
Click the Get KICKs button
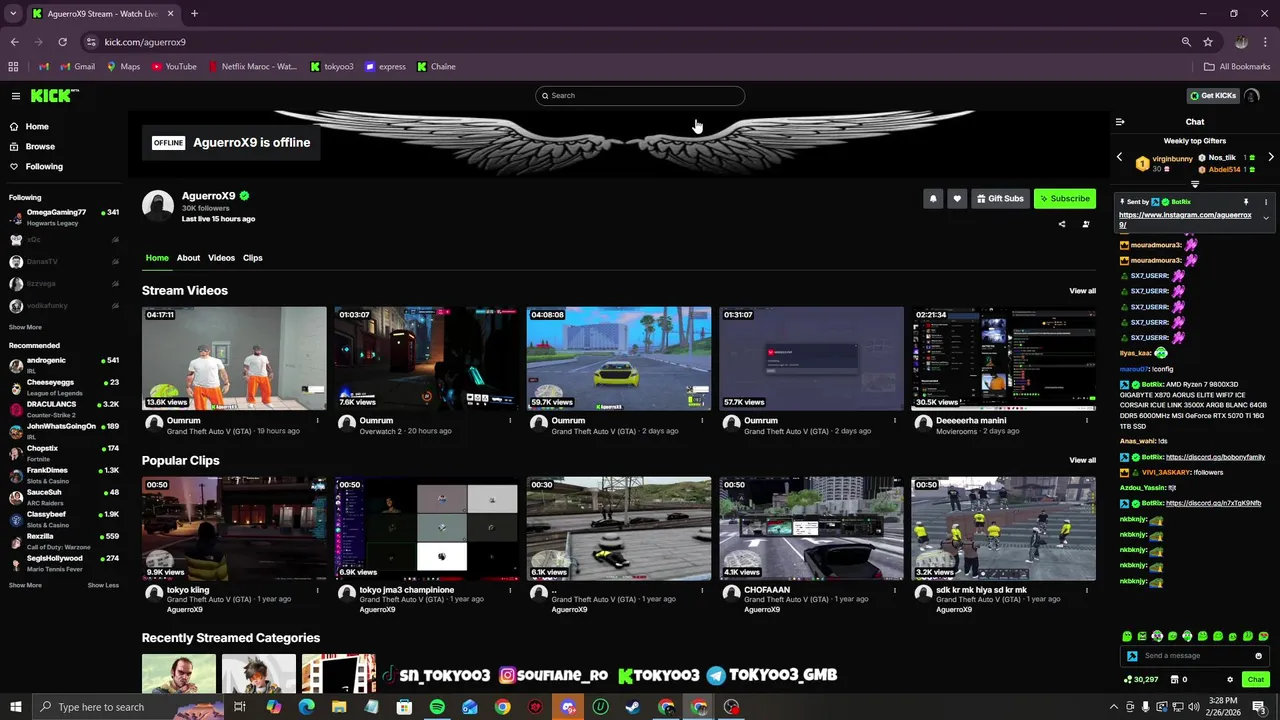point(1213,96)
